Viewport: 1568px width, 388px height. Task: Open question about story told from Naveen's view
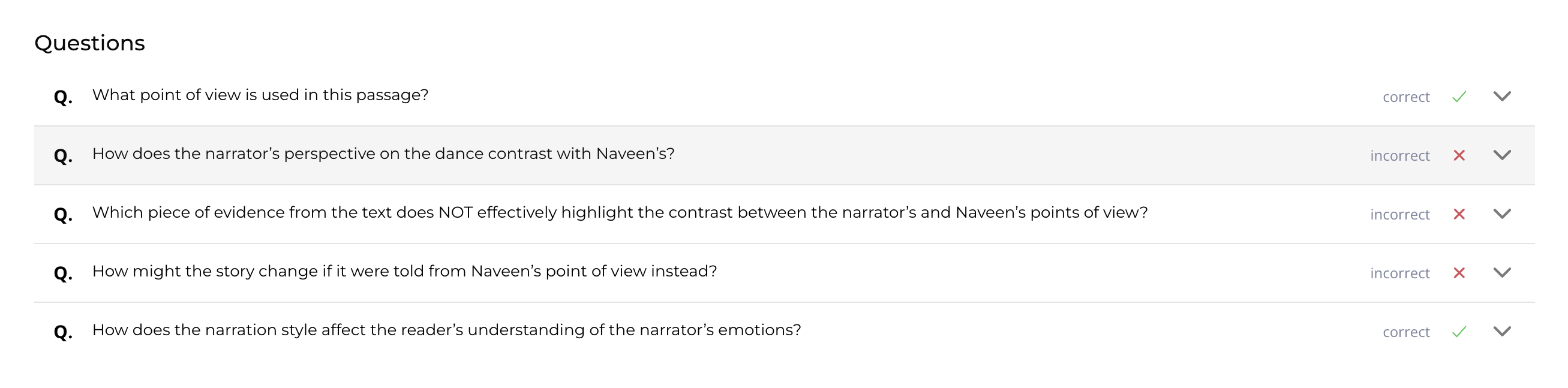pyautogui.click(x=404, y=271)
